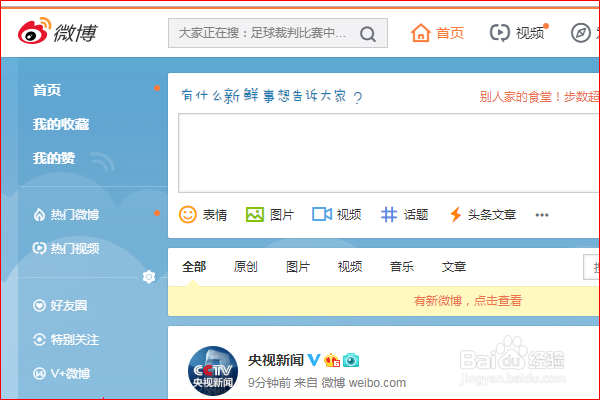The height and width of the screenshot is (400, 600).
Task: Click the hashtag topic icon
Action: click(389, 215)
